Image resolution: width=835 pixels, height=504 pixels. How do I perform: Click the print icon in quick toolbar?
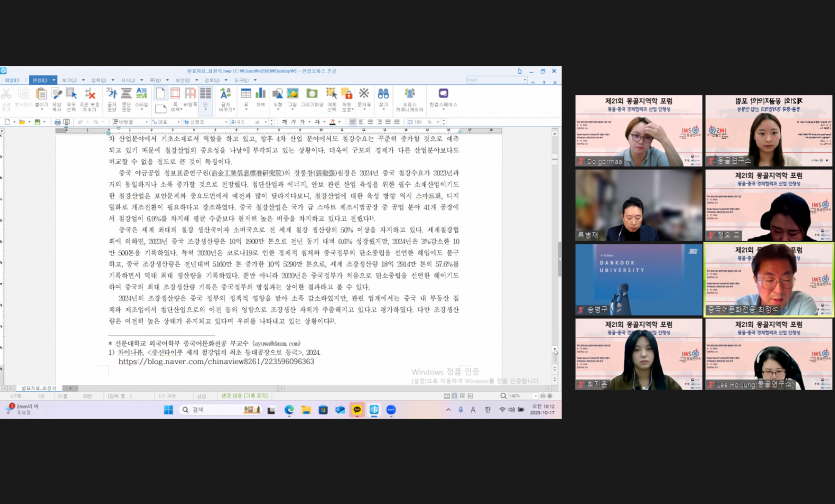[58, 121]
